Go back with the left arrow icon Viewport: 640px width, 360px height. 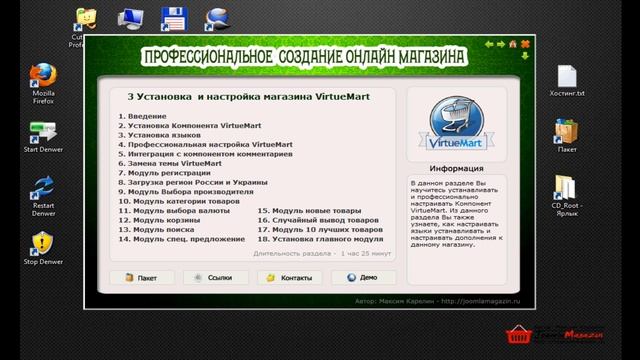[x=489, y=44]
